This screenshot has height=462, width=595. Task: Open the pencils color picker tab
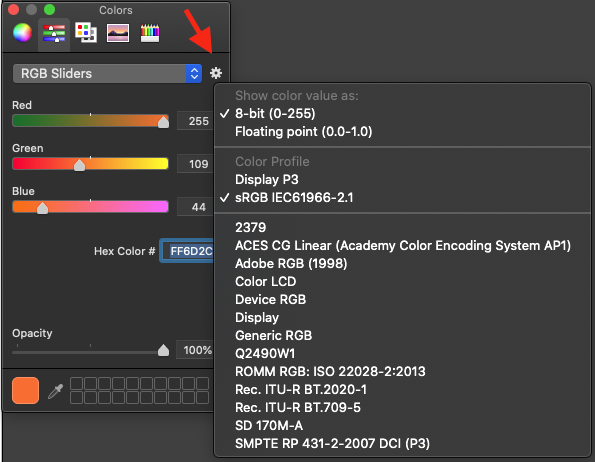(150, 33)
